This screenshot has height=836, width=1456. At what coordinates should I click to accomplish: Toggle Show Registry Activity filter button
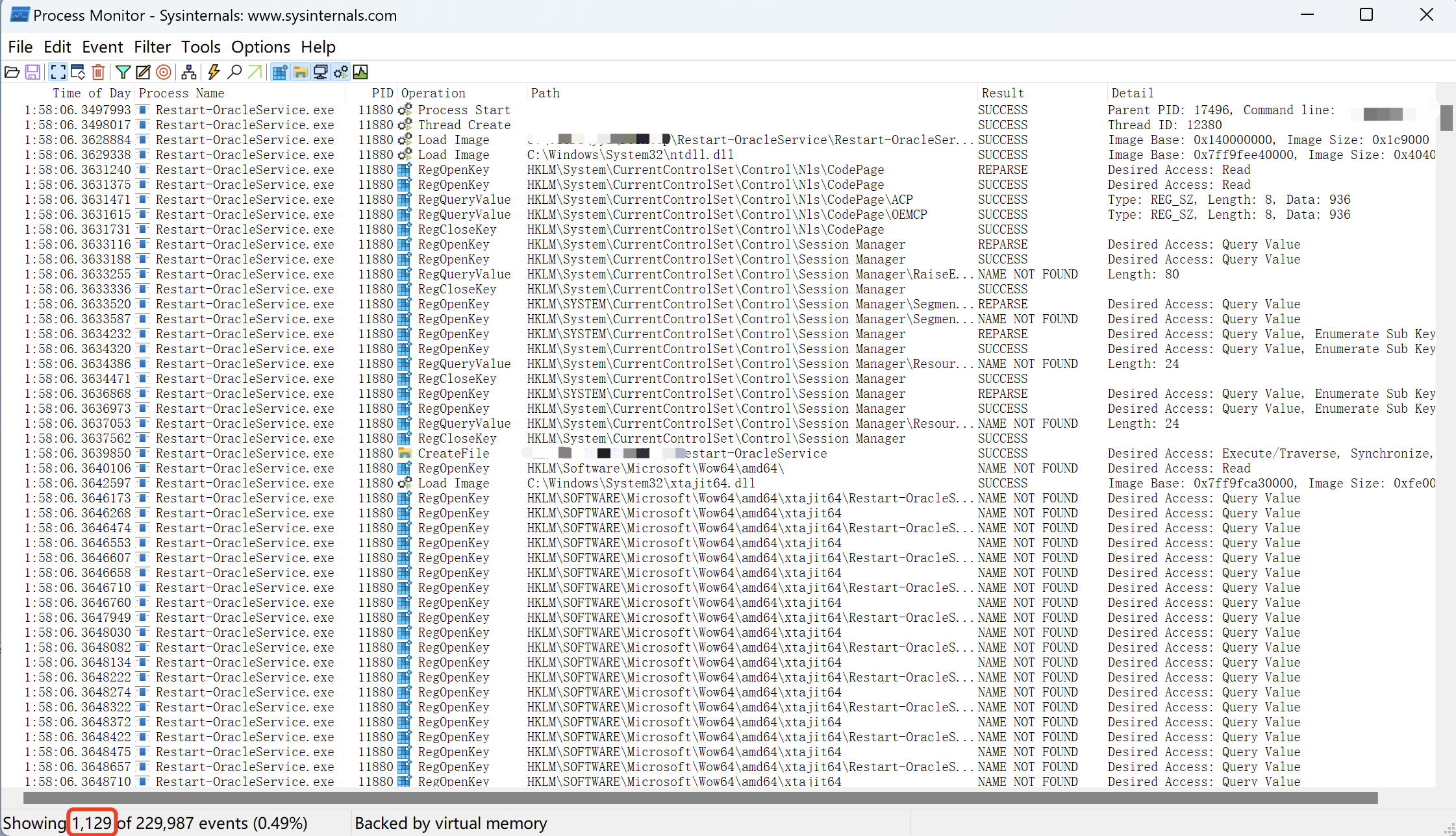(280, 72)
